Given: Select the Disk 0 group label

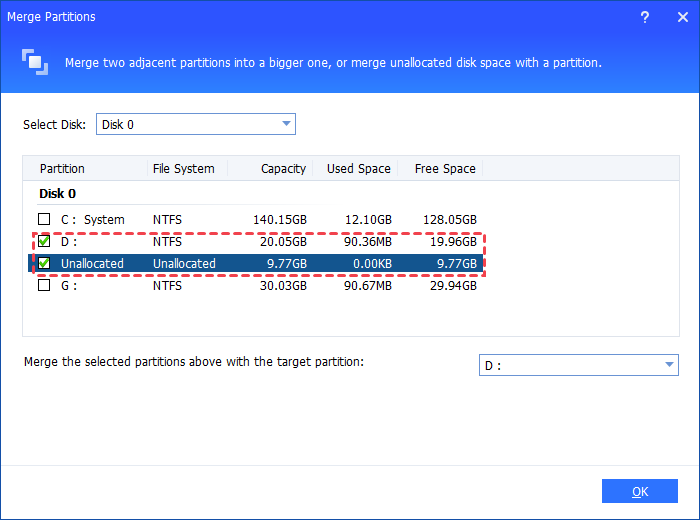Looking at the screenshot, I should (58, 194).
